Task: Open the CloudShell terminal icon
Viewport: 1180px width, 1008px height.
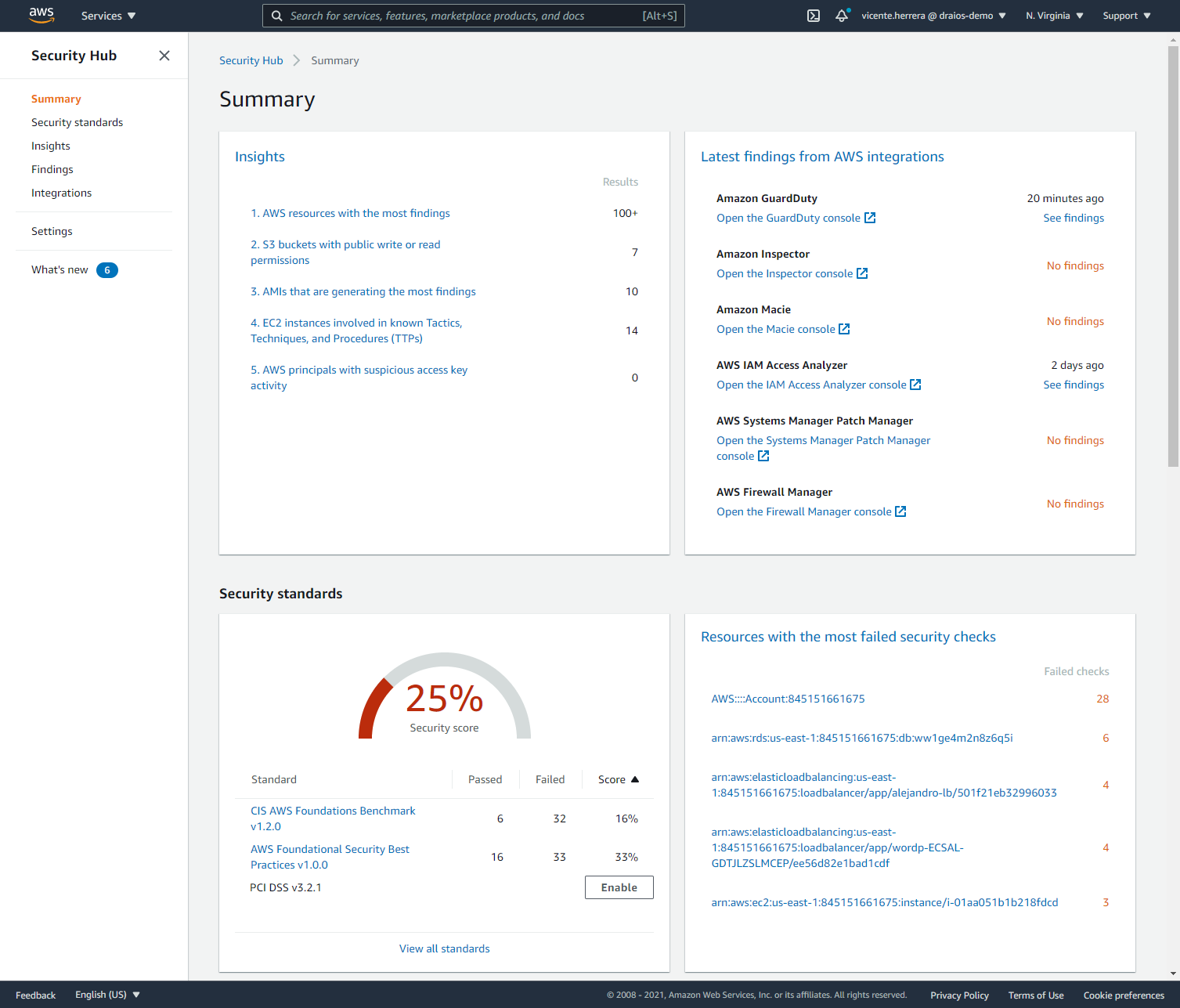Action: pos(814,16)
